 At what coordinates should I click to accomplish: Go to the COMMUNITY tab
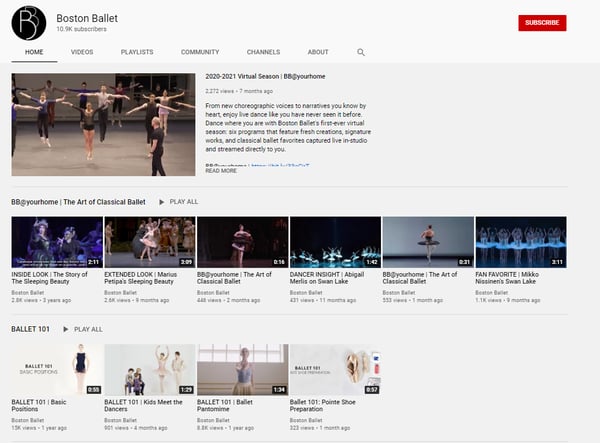click(x=200, y=52)
